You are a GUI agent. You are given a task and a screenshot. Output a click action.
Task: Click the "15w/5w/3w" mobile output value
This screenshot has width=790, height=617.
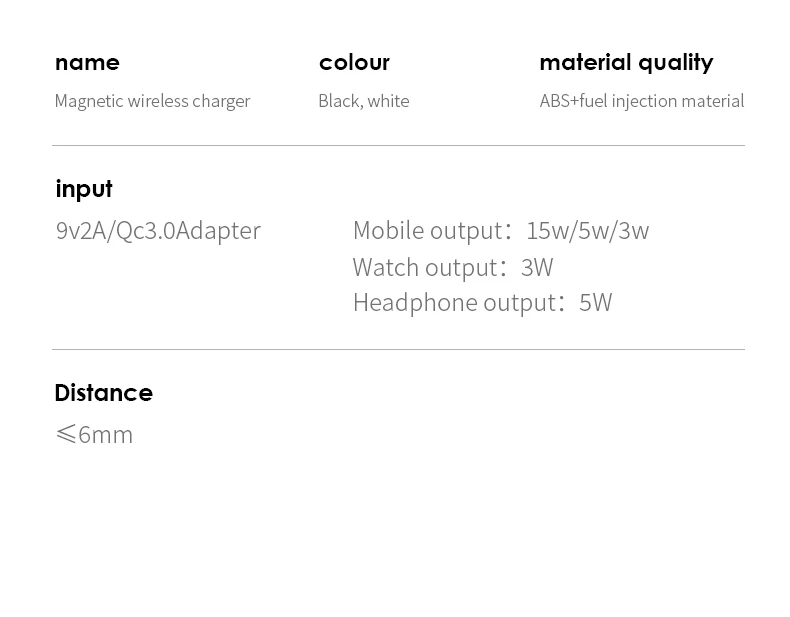587,231
